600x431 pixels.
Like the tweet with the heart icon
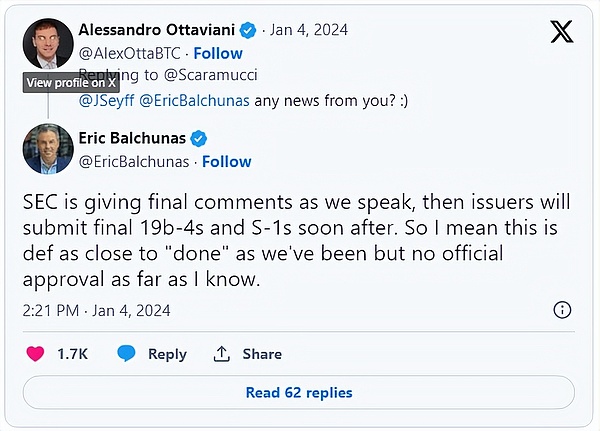click(x=35, y=353)
